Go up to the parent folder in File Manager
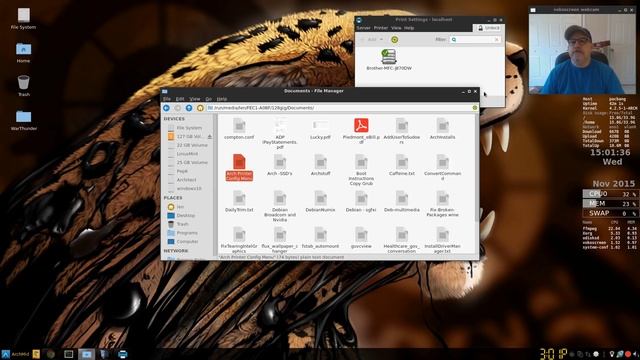Screen dimensions: 640x360 tap(189, 108)
